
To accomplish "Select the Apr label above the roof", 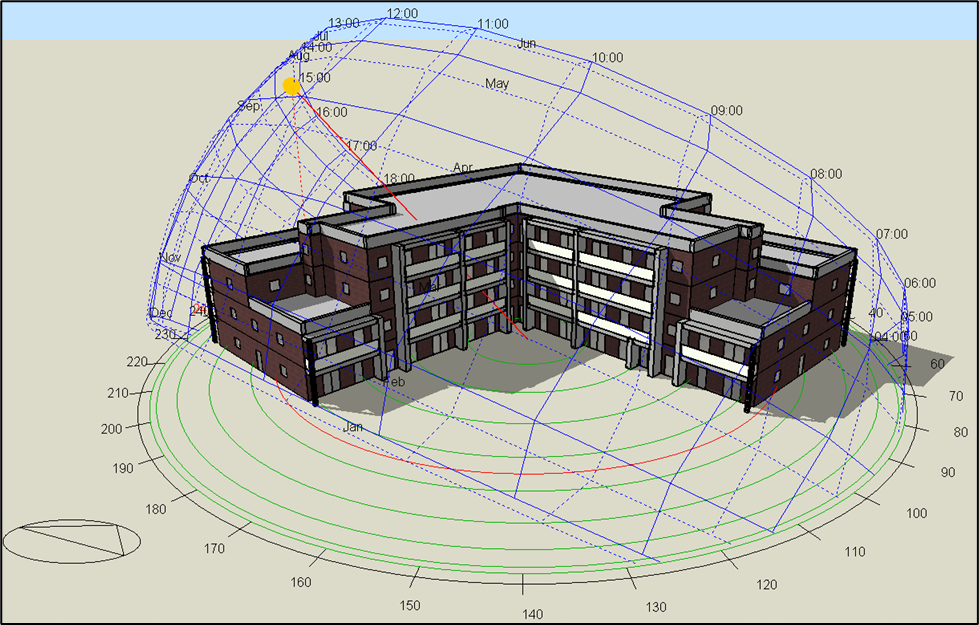I will tap(462, 169).
